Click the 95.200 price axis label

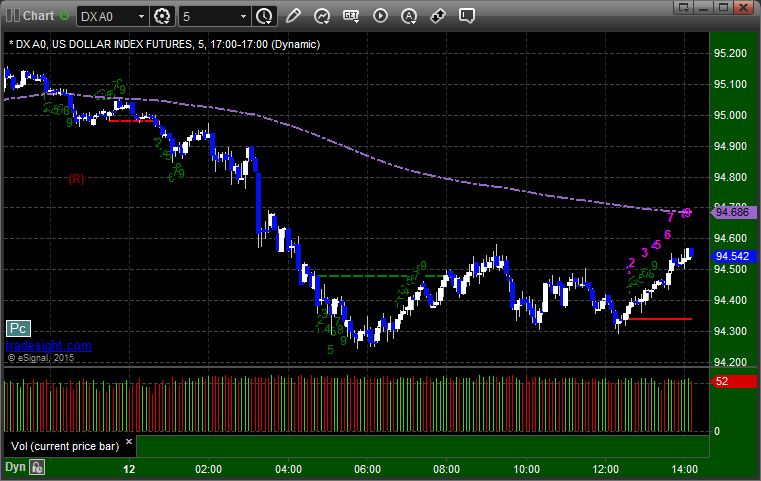click(730, 53)
